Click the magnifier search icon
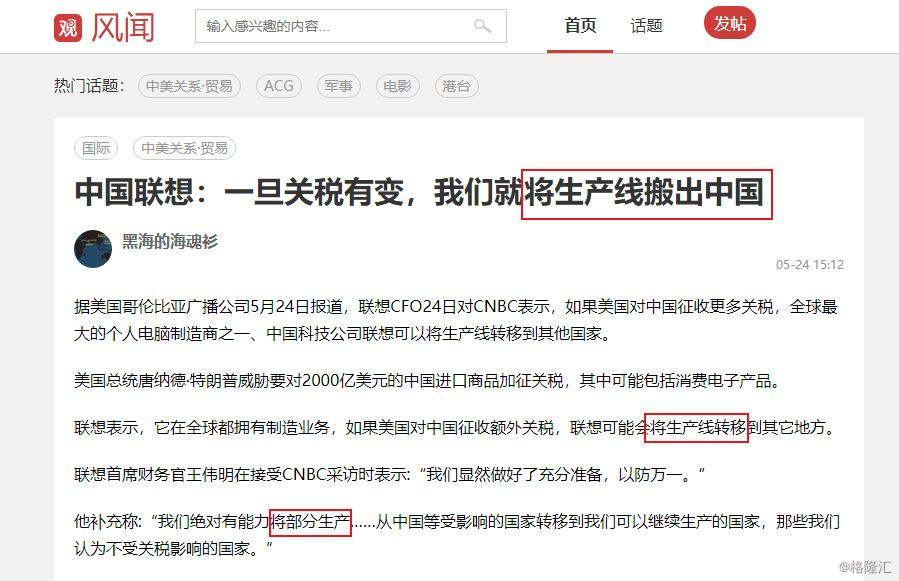This screenshot has height=581, width=899. coord(482,26)
